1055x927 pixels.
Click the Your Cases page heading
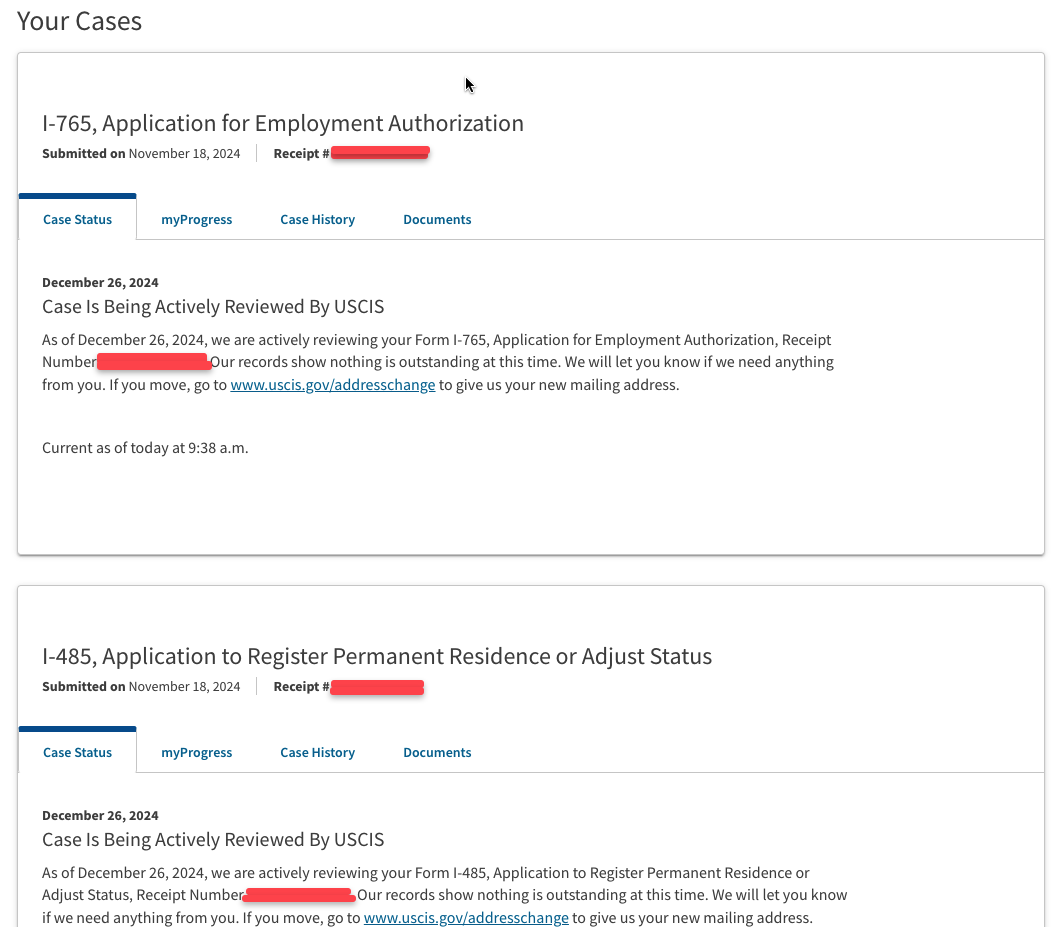(x=79, y=21)
